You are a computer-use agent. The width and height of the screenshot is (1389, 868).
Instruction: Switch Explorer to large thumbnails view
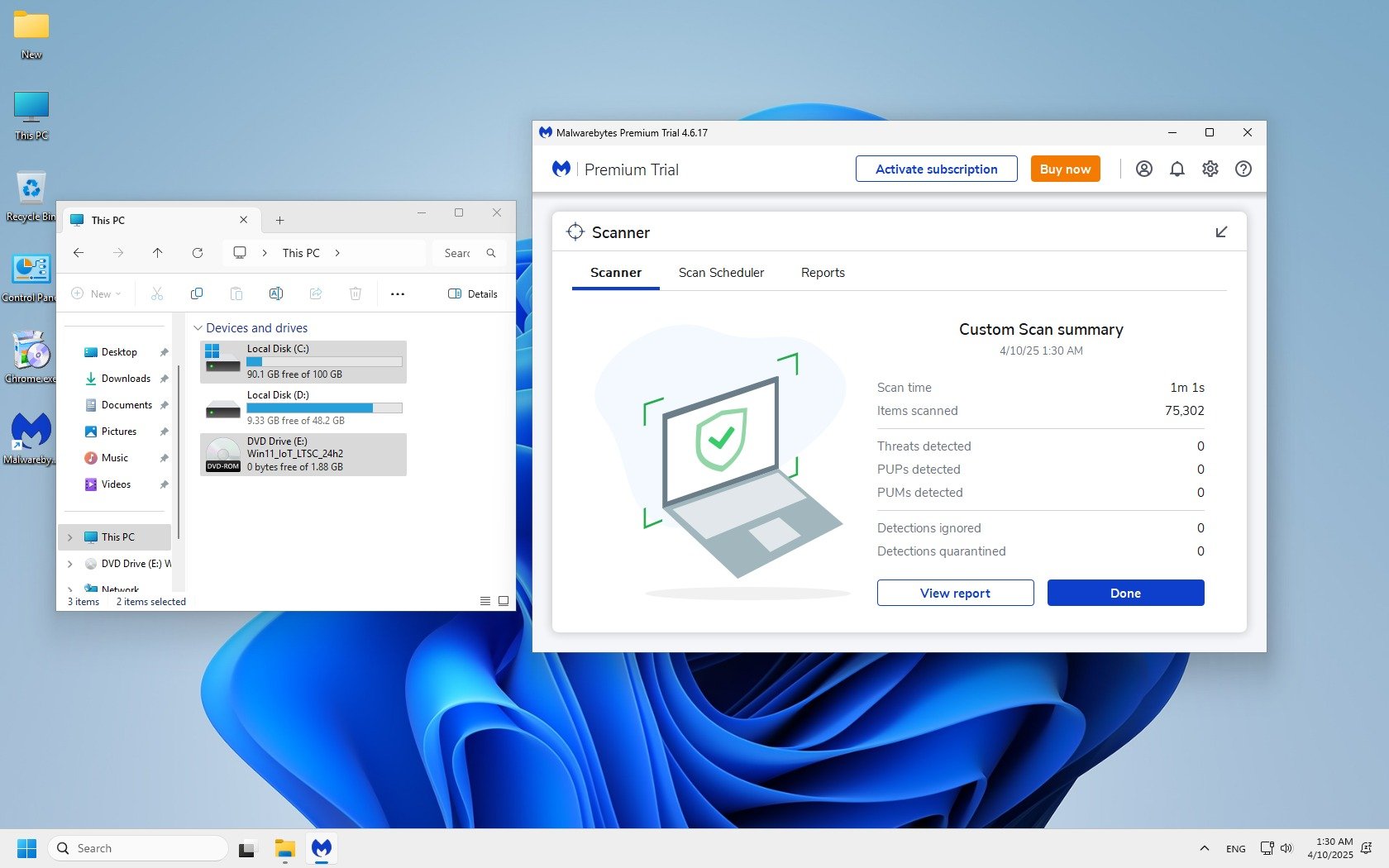point(504,601)
